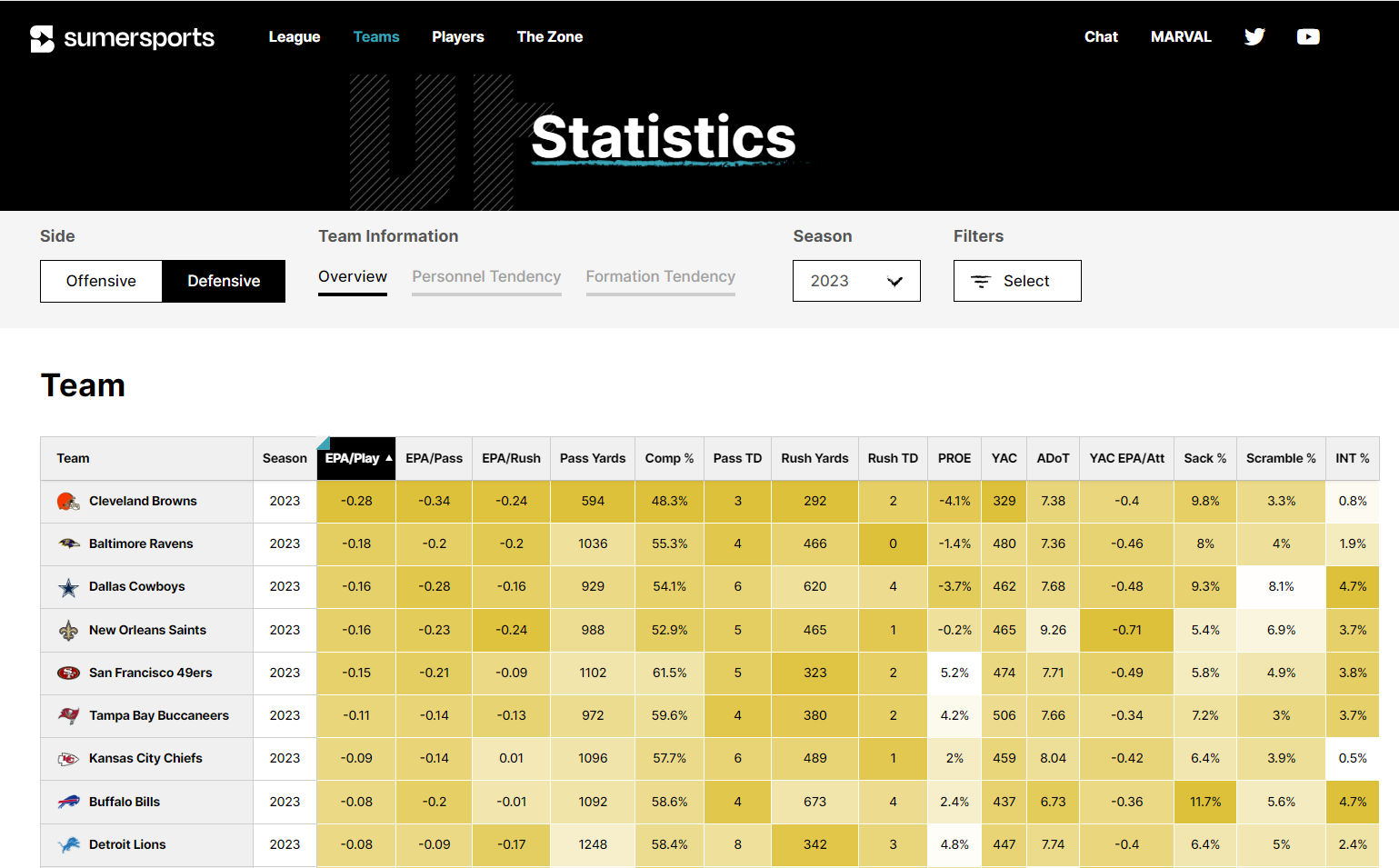Click the Browns EPA/Play value -0.28
Image resolution: width=1399 pixels, height=868 pixels.
click(356, 501)
